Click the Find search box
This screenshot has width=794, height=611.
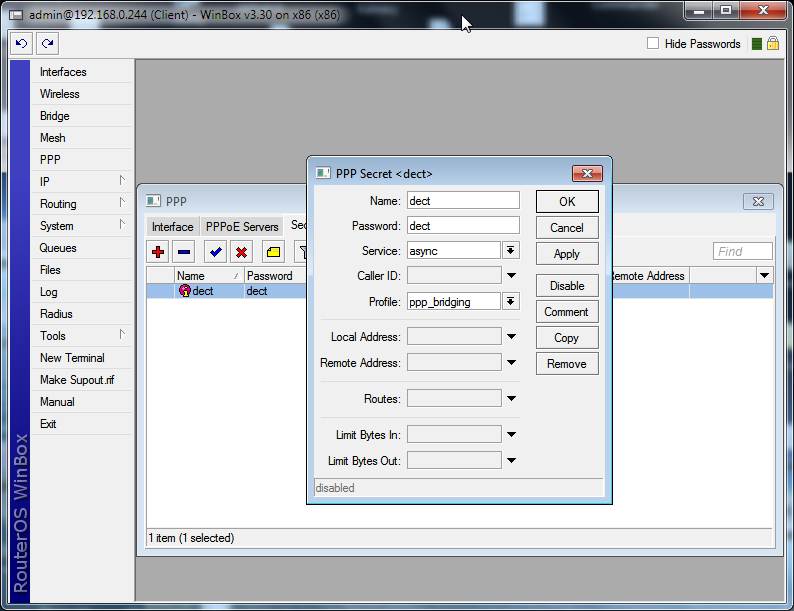742,251
